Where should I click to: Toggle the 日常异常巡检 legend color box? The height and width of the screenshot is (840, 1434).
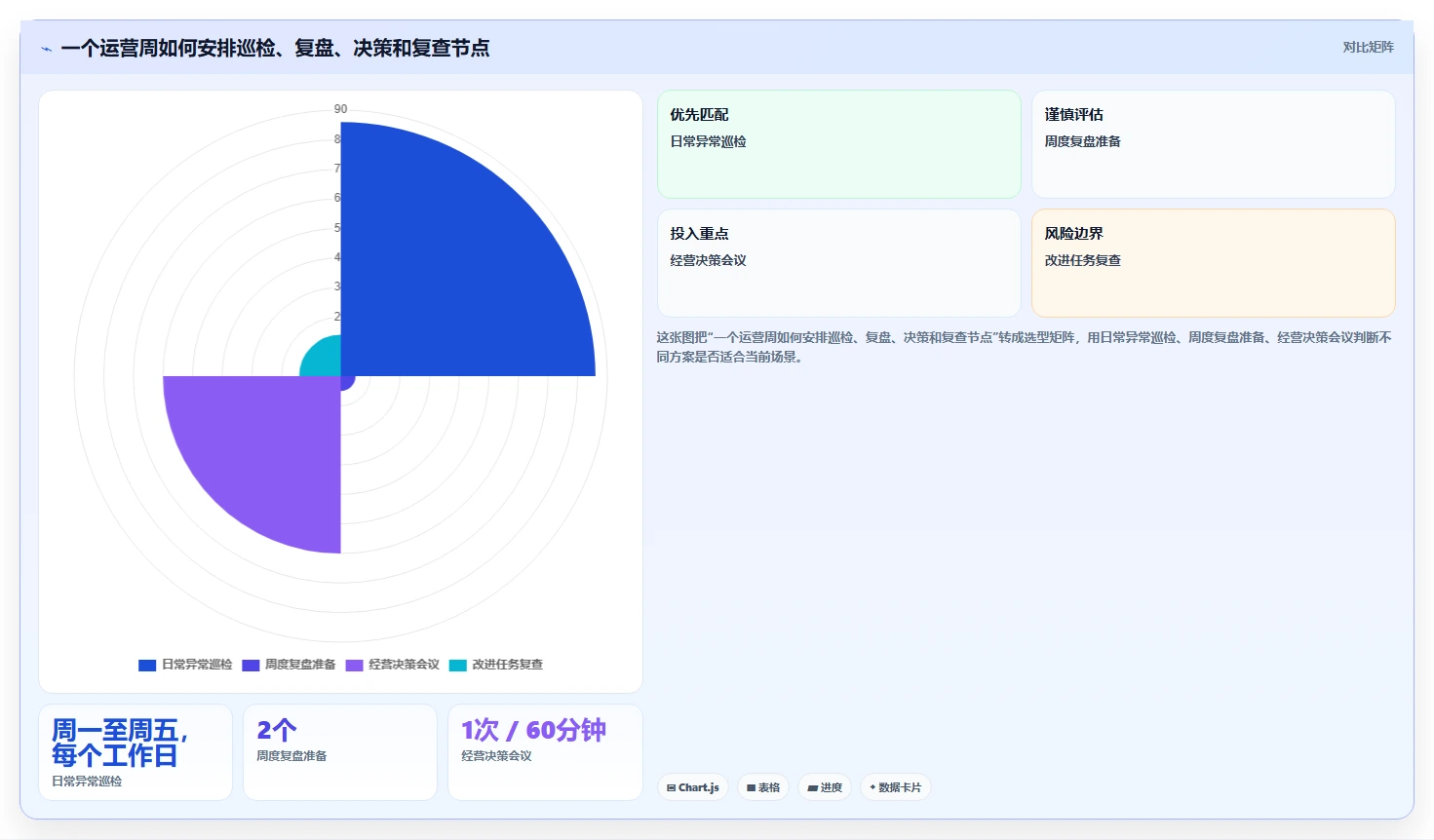click(x=147, y=666)
